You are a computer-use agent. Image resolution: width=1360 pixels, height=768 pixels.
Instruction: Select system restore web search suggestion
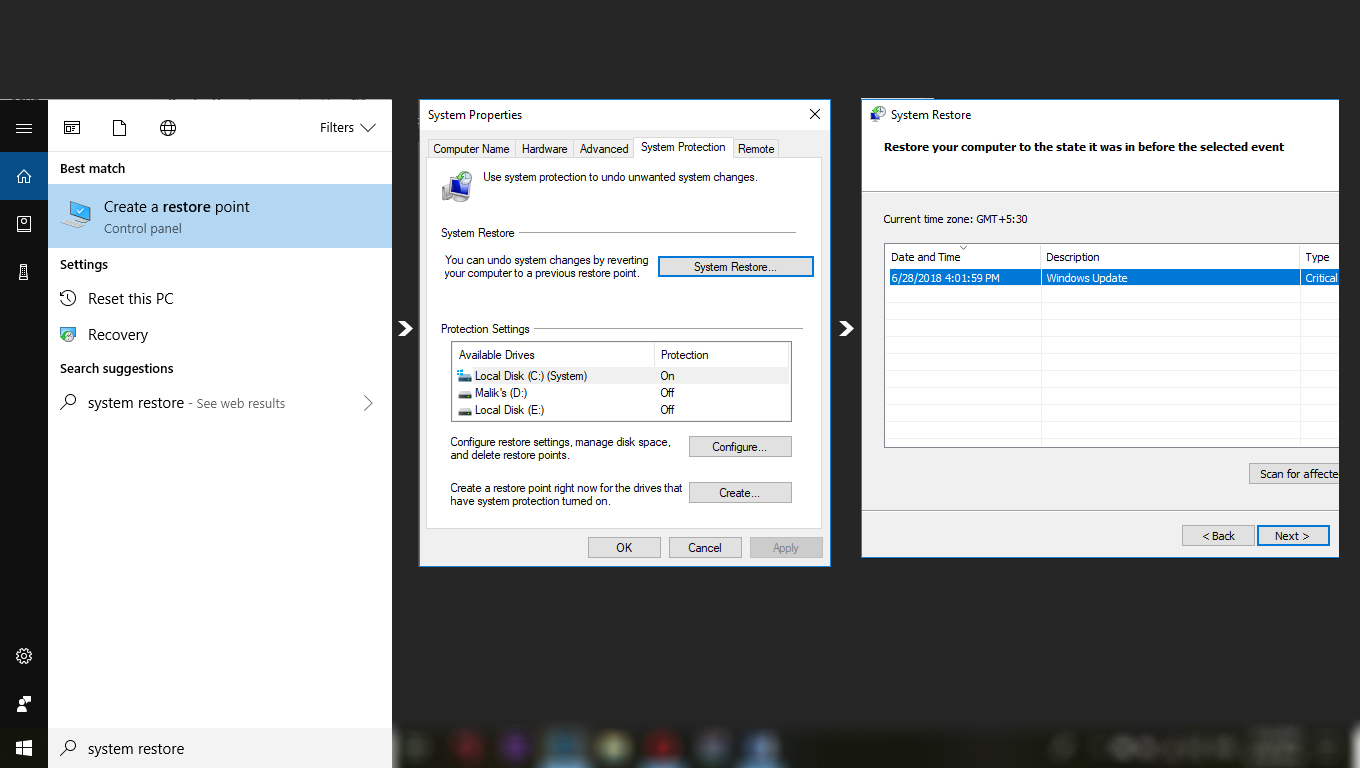coord(220,403)
